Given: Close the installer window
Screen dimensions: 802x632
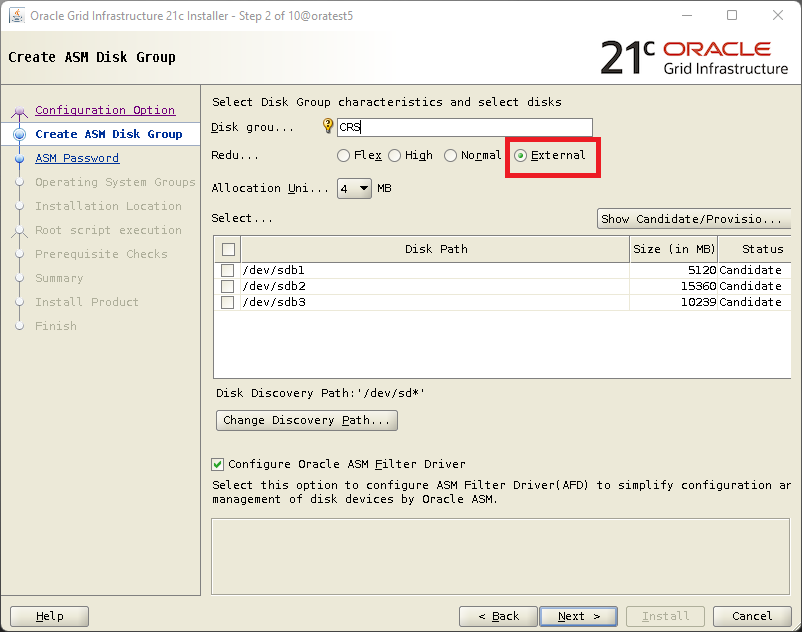Looking at the screenshot, I should coord(778,15).
